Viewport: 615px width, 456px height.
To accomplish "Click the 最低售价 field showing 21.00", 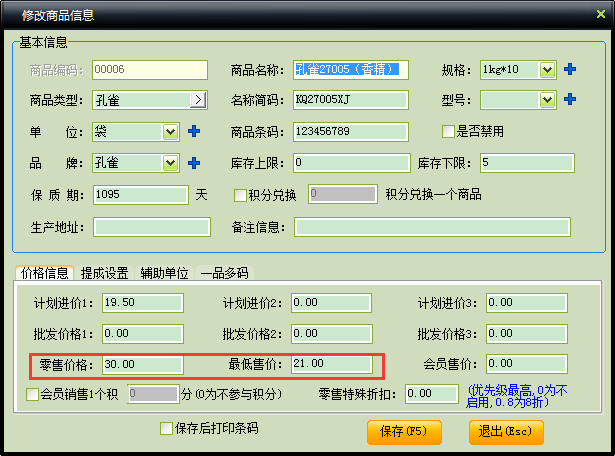I will pos(331,364).
